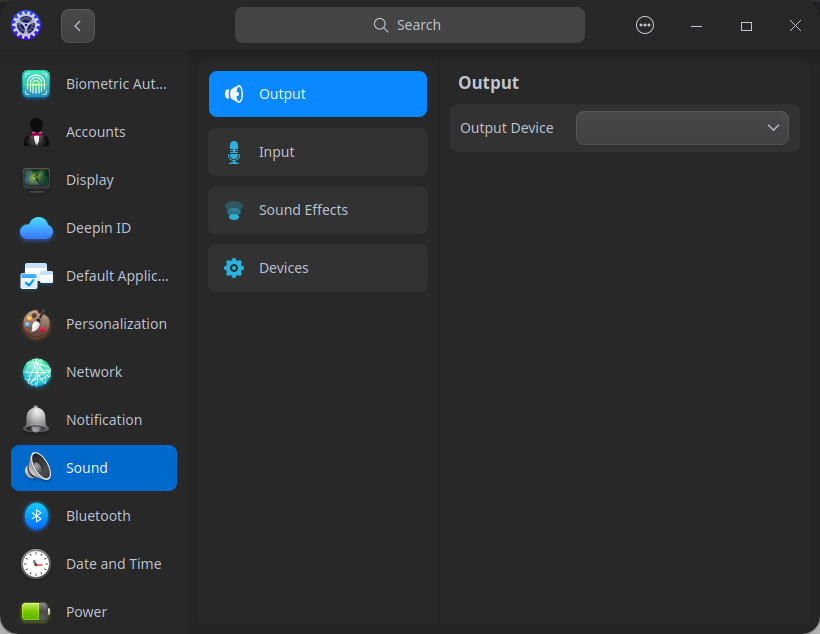Open the Bluetooth settings label

click(98, 516)
